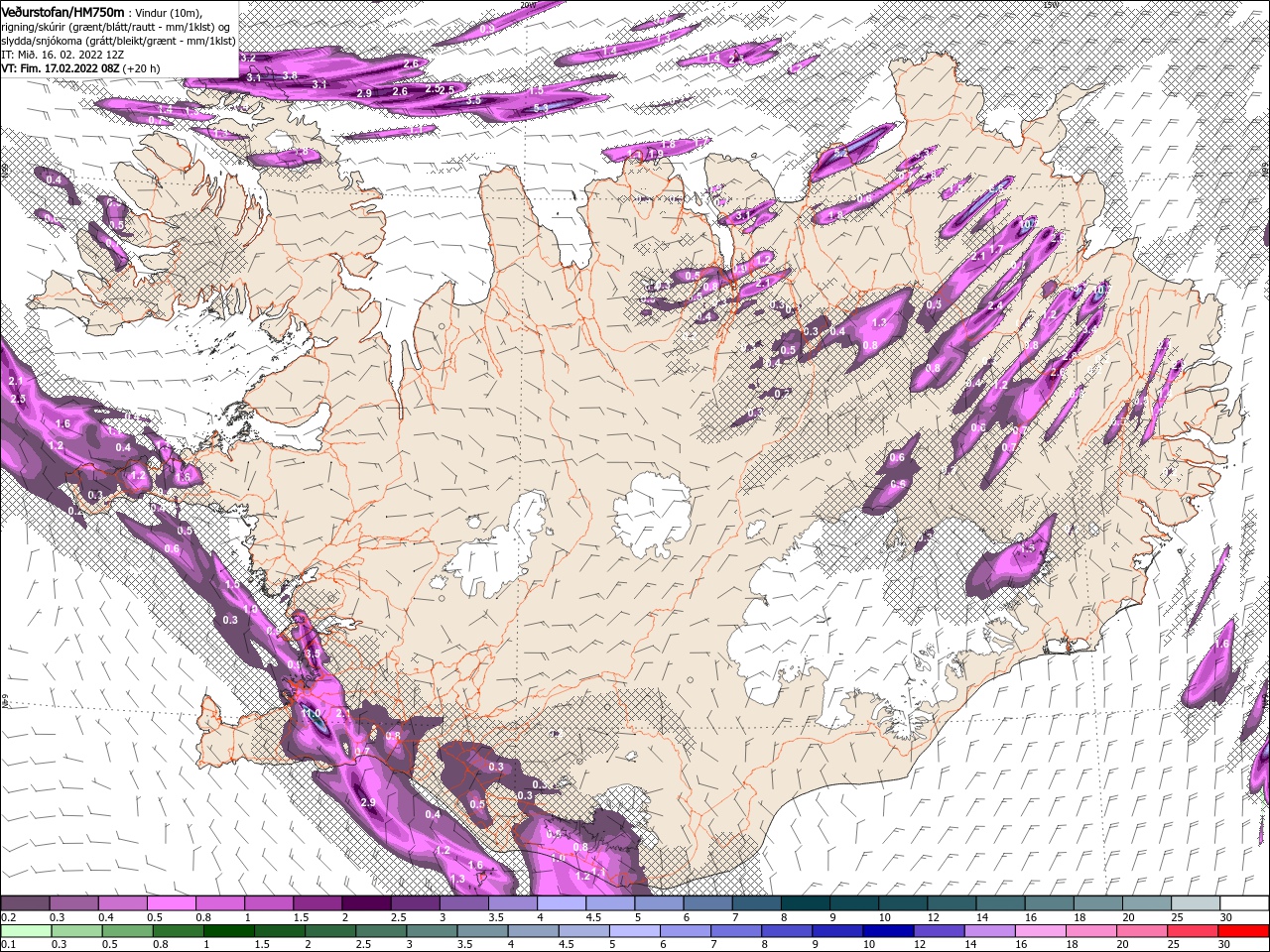The height and width of the screenshot is (952, 1270).
Task: Click the '3.2' value beside the info box
Action: coord(248,59)
